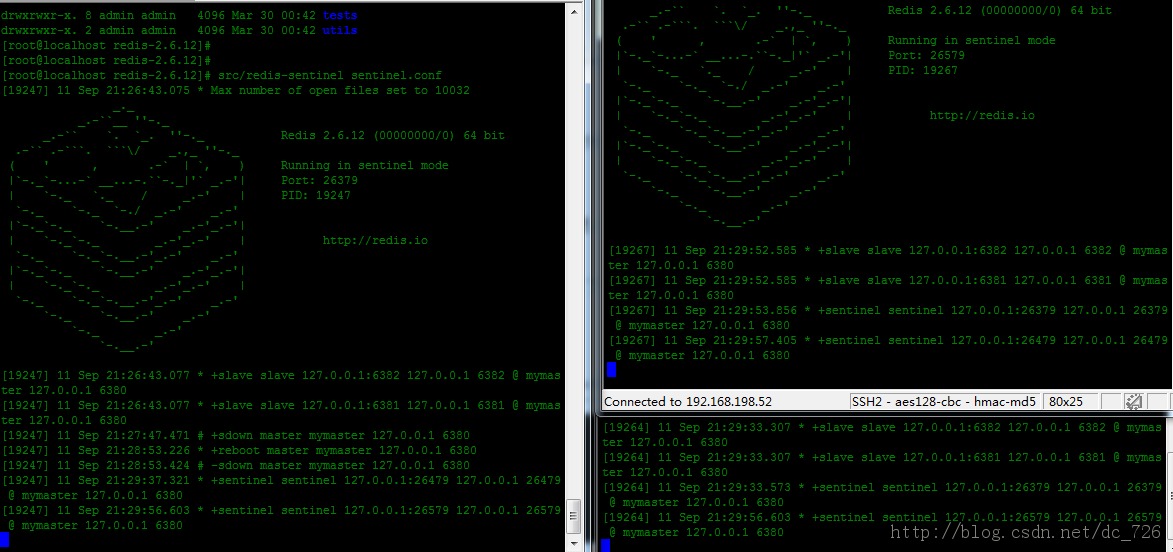Click 'PID: 19247' in left terminal
The width and height of the screenshot is (1173, 552).
pos(316,195)
